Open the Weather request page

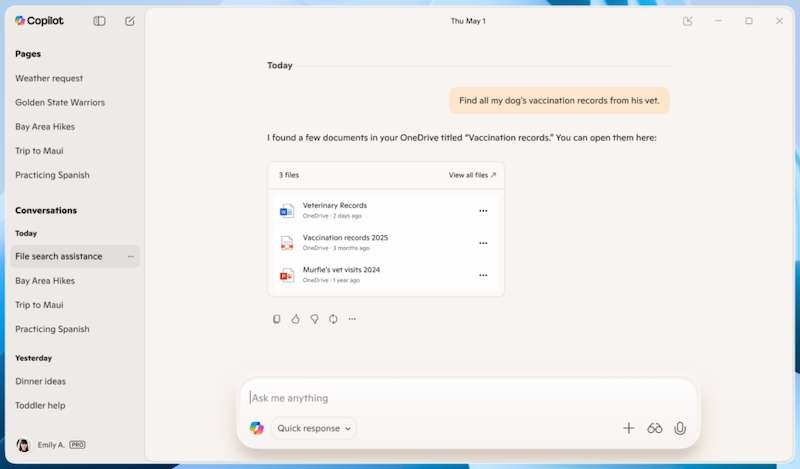(49, 79)
